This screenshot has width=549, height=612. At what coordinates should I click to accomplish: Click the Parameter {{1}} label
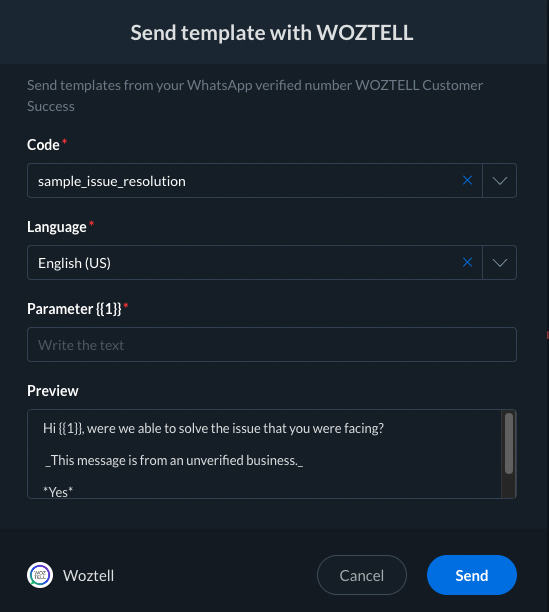74,309
